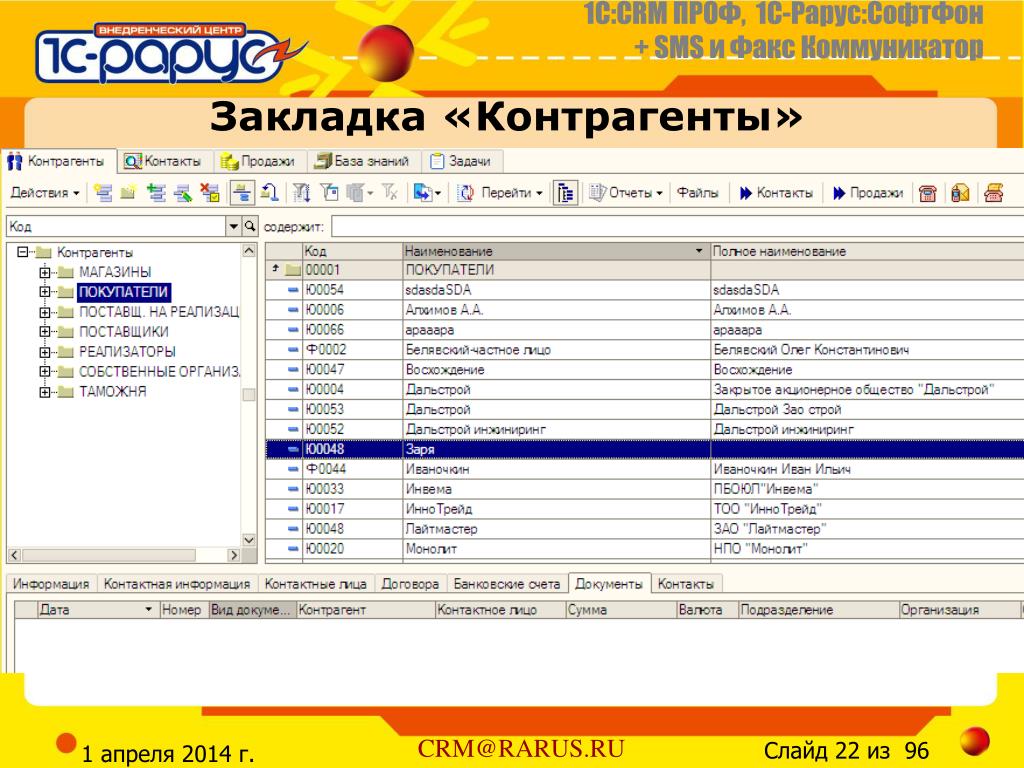Screen dimensions: 1024x768
Task: Expand the ПОСТАВЩИКИ tree folder
Action: tap(44, 332)
